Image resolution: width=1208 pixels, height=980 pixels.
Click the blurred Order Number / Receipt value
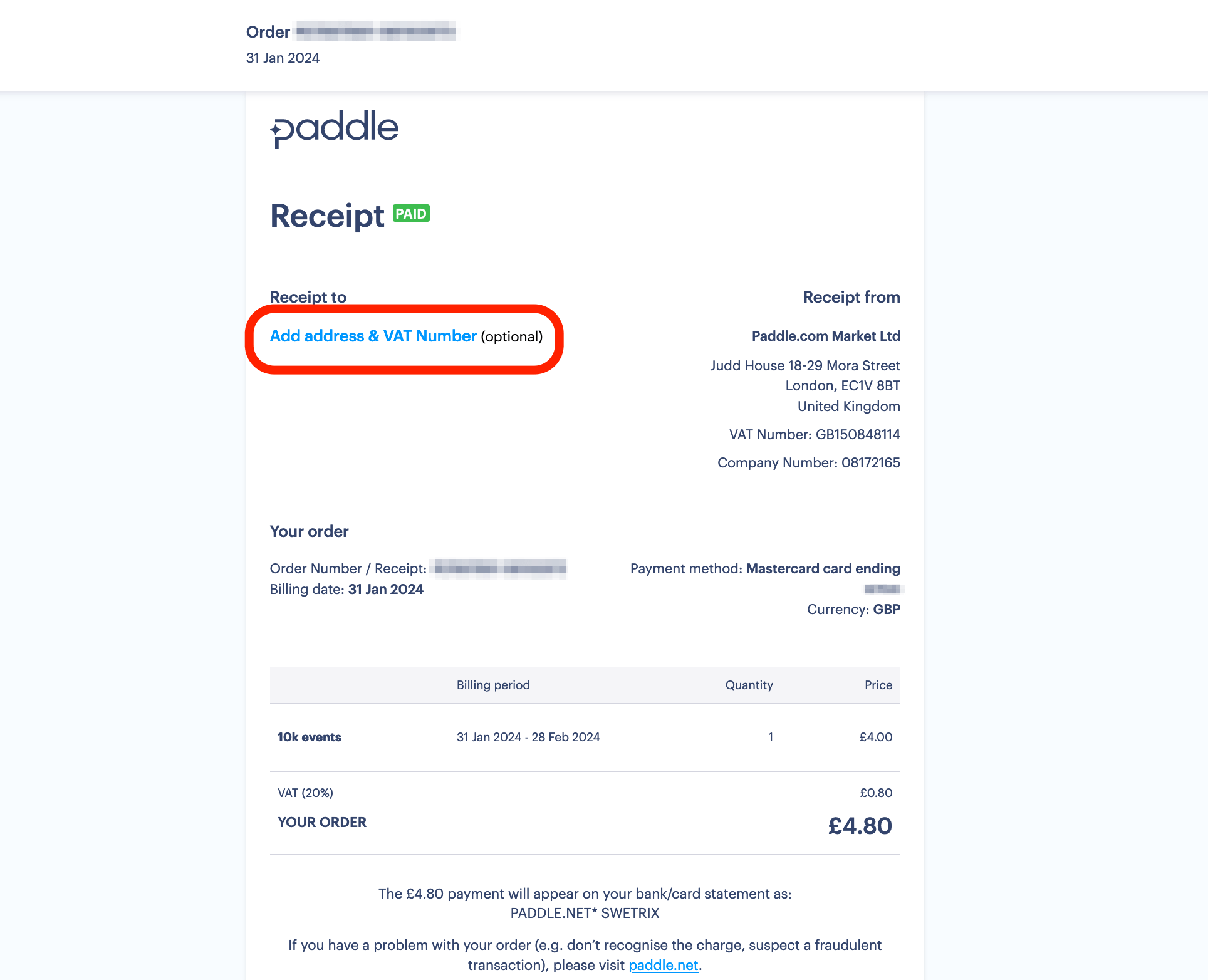pyautogui.click(x=498, y=568)
